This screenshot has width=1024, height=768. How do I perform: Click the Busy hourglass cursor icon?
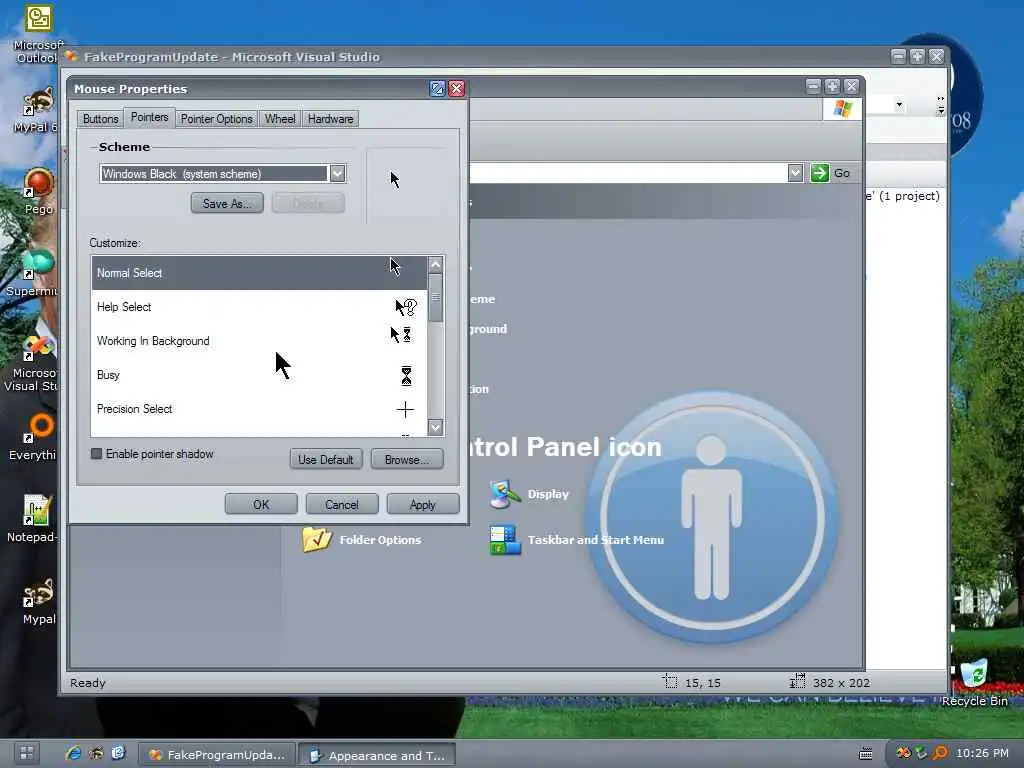[x=406, y=376]
